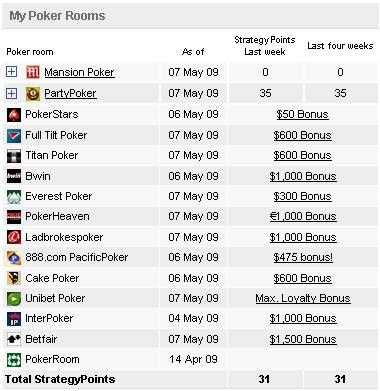The width and height of the screenshot is (380, 391).
Task: Click the PokerRoom green icon
Action: pyautogui.click(x=14, y=360)
